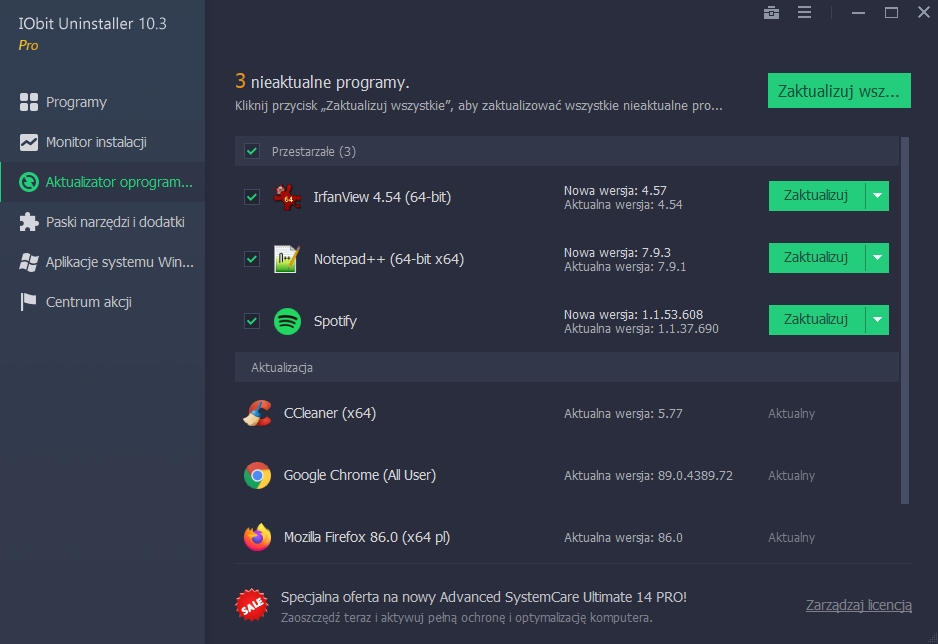Click the vertical scrollbar of program list
Image resolution: width=938 pixels, height=644 pixels.
coord(905,320)
